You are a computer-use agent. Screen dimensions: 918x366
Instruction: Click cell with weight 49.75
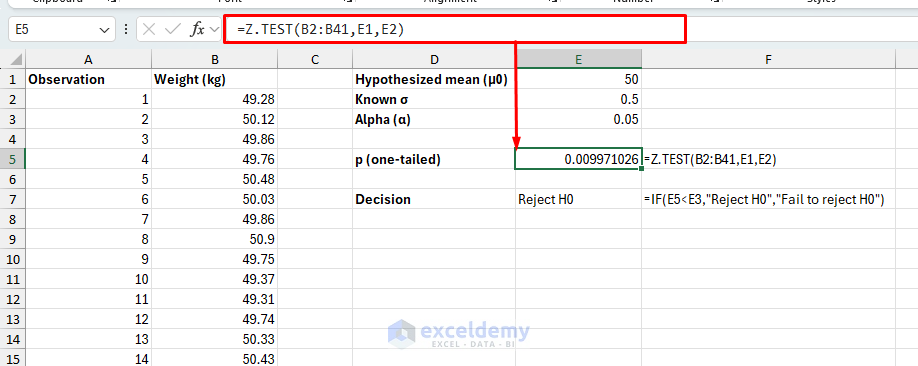click(x=215, y=259)
